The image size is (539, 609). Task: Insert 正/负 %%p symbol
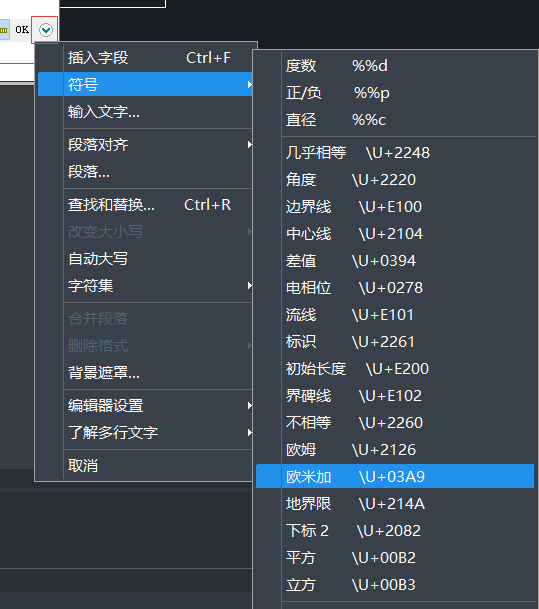tap(395, 93)
